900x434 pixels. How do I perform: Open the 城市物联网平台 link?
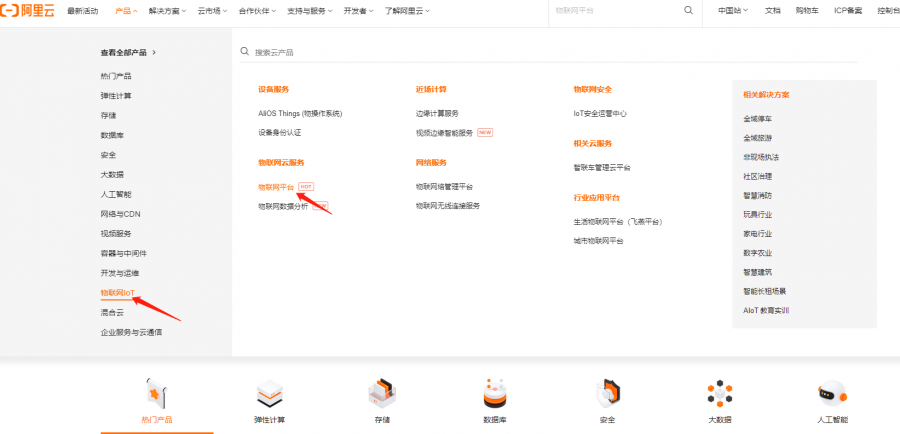598,241
